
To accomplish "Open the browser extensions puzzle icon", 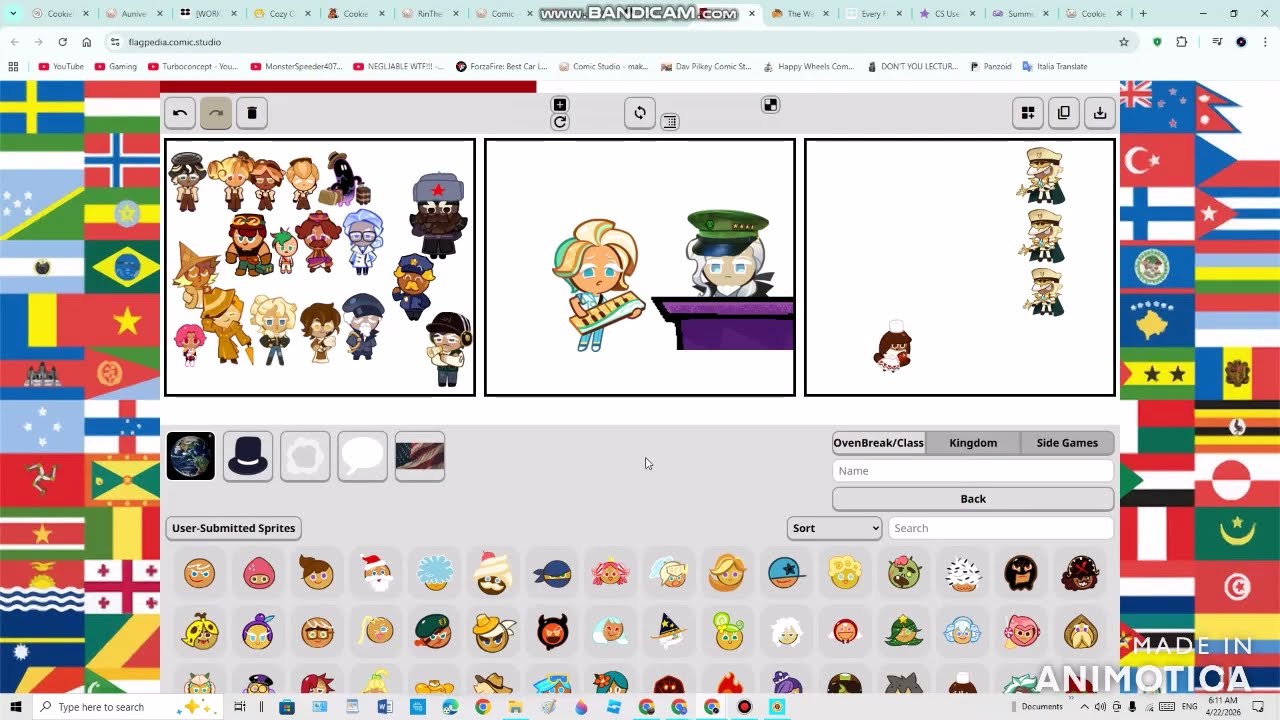I will coord(1182,42).
